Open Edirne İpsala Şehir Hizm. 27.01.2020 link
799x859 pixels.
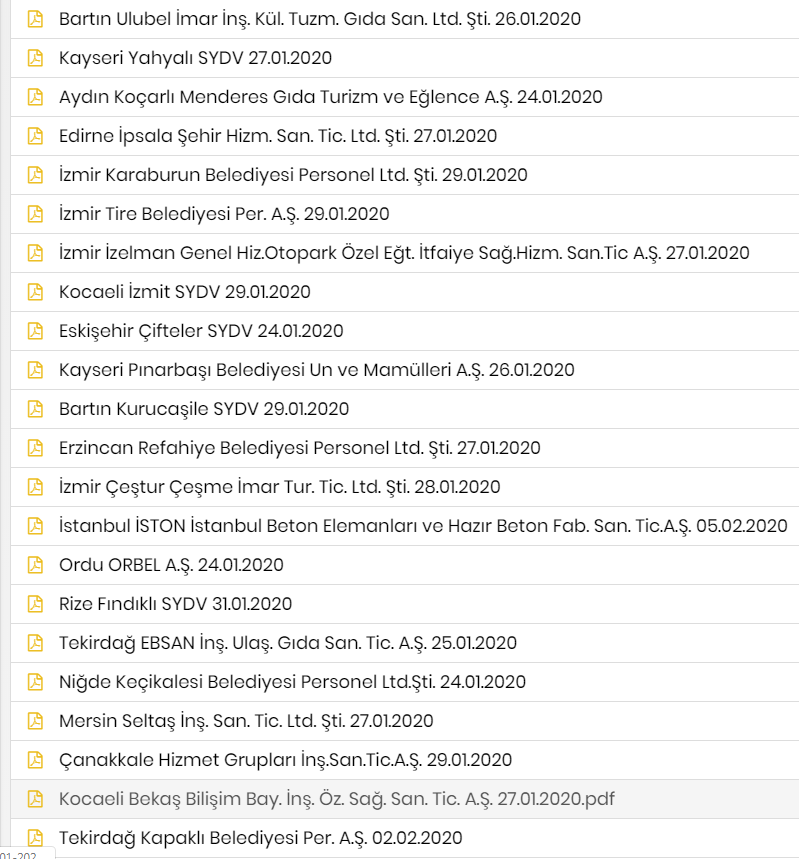click(x=278, y=136)
